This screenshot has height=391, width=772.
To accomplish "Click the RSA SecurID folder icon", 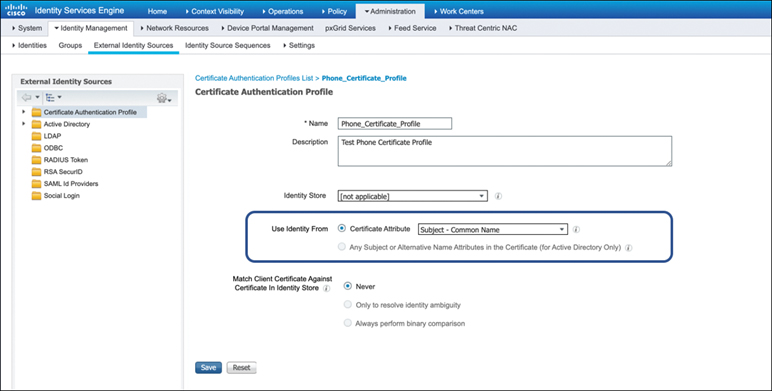I will (36, 172).
